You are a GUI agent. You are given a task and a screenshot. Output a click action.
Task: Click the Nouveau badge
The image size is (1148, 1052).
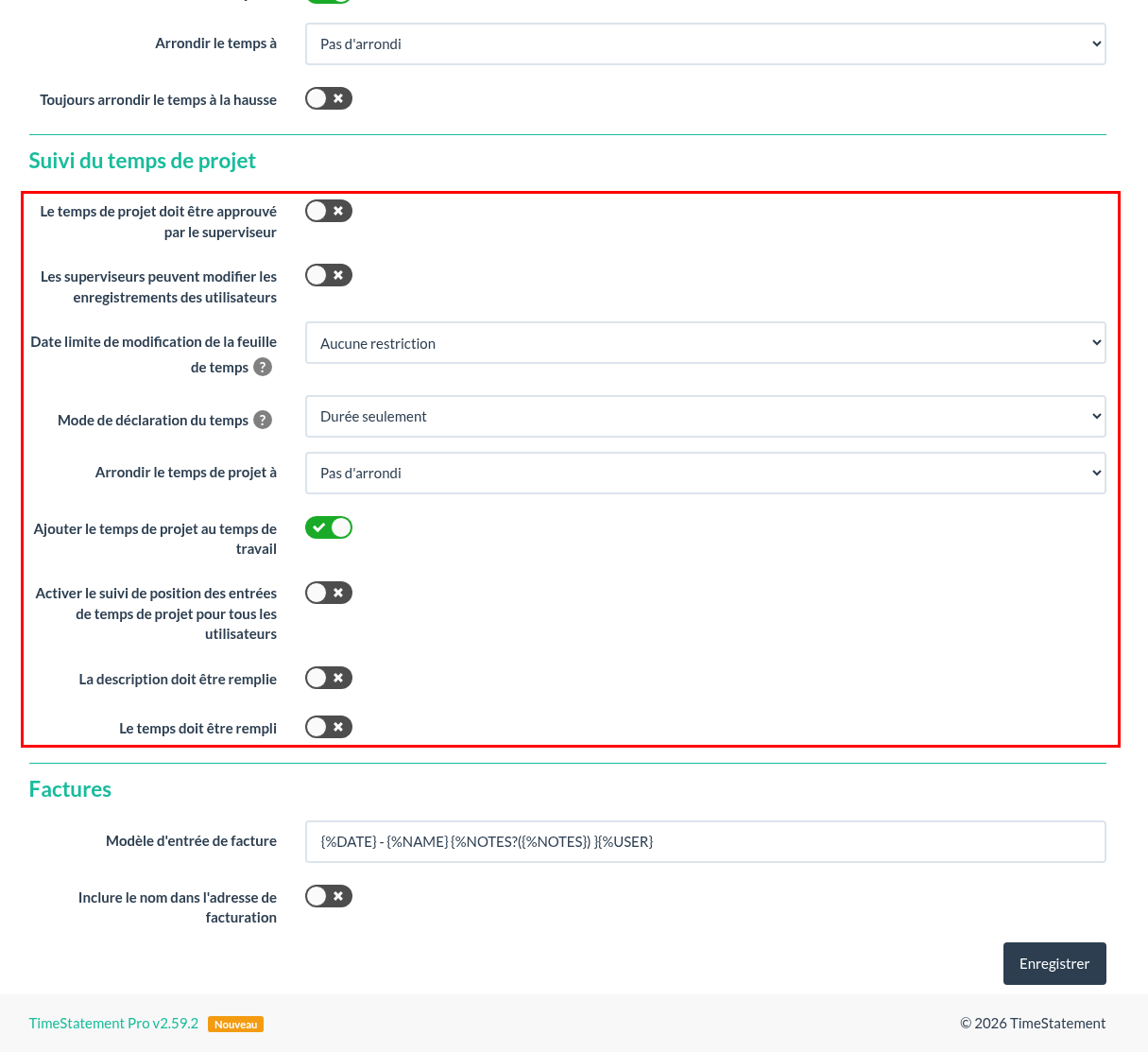[x=235, y=1025]
